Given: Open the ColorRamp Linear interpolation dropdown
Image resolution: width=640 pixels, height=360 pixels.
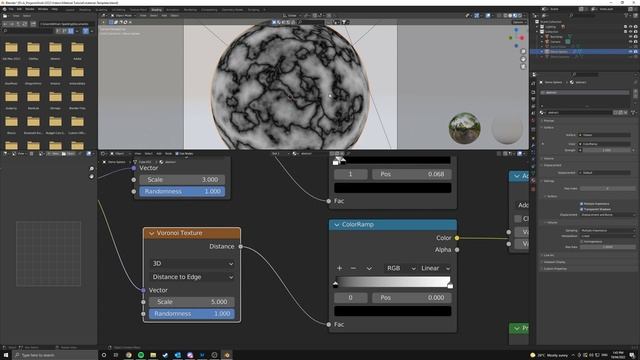Looking at the screenshot, I should 435,268.
